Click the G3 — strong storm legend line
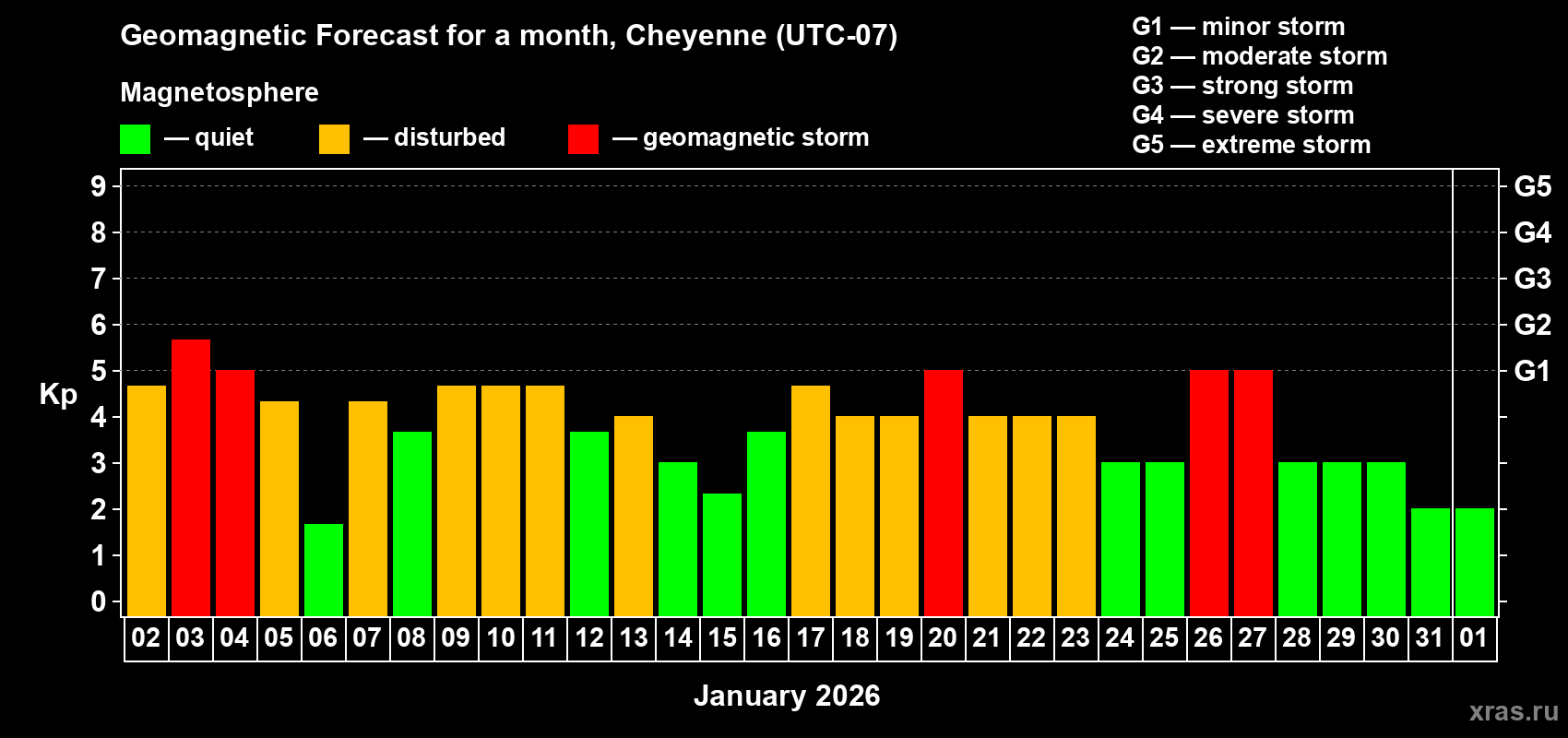Image resolution: width=1568 pixels, height=738 pixels. (x=1242, y=86)
